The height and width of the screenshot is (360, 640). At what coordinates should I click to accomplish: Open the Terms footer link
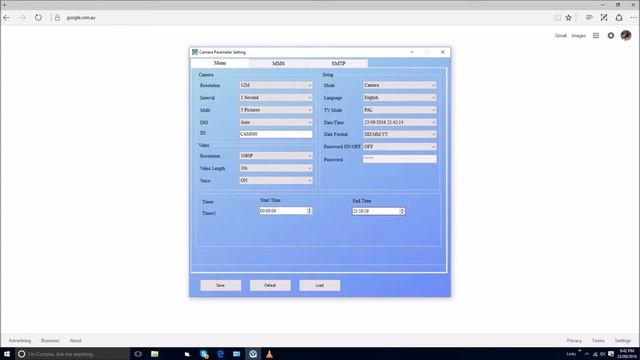[x=598, y=340]
